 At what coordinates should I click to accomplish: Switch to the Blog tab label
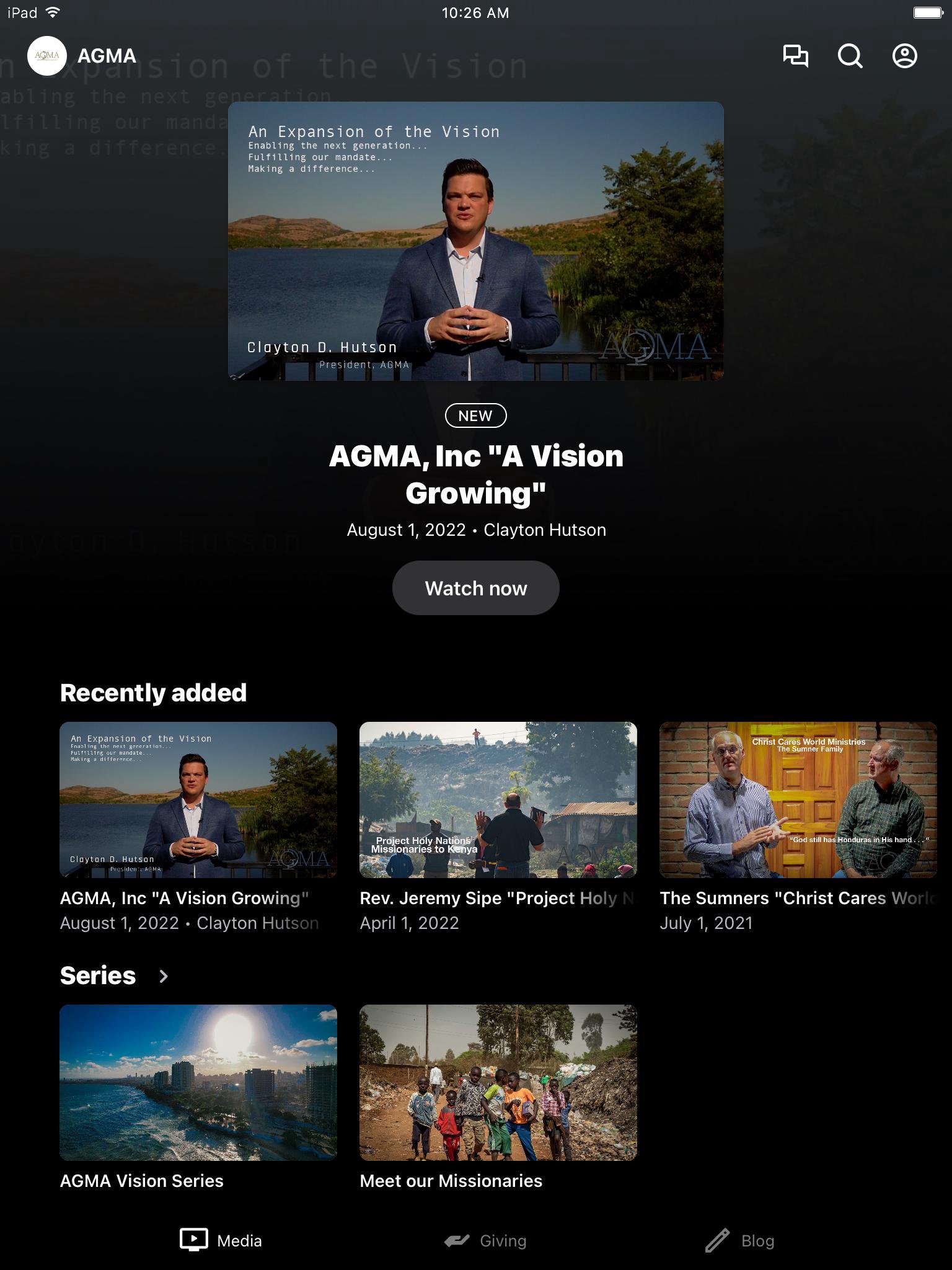pyautogui.click(x=757, y=1241)
